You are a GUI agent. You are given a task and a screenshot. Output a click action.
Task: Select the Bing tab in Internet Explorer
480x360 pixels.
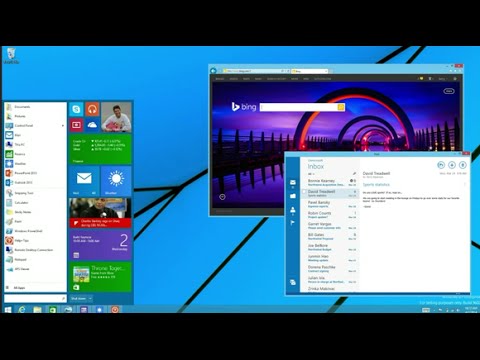coord(309,71)
